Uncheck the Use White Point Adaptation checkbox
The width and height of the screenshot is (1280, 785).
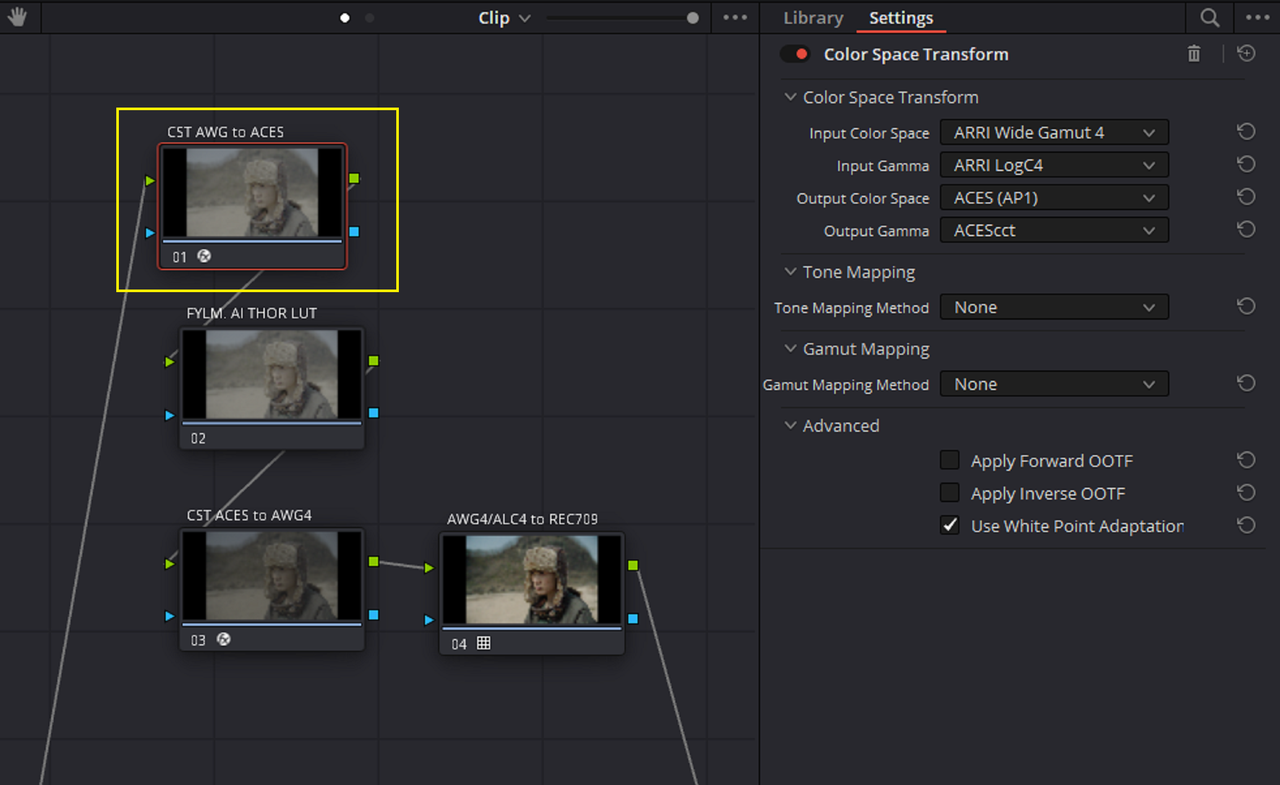click(x=950, y=525)
